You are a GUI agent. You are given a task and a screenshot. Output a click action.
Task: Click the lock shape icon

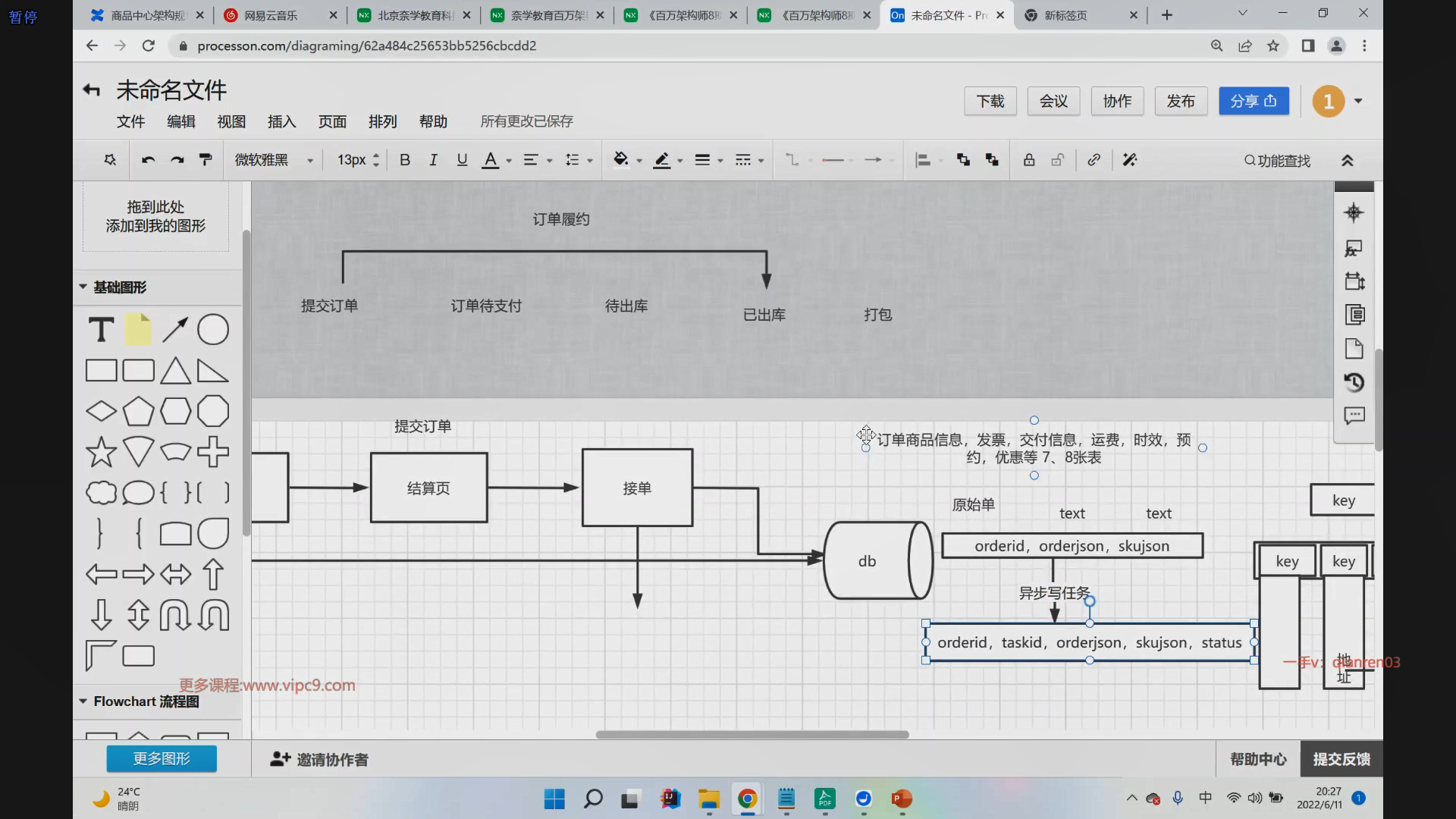(1028, 160)
